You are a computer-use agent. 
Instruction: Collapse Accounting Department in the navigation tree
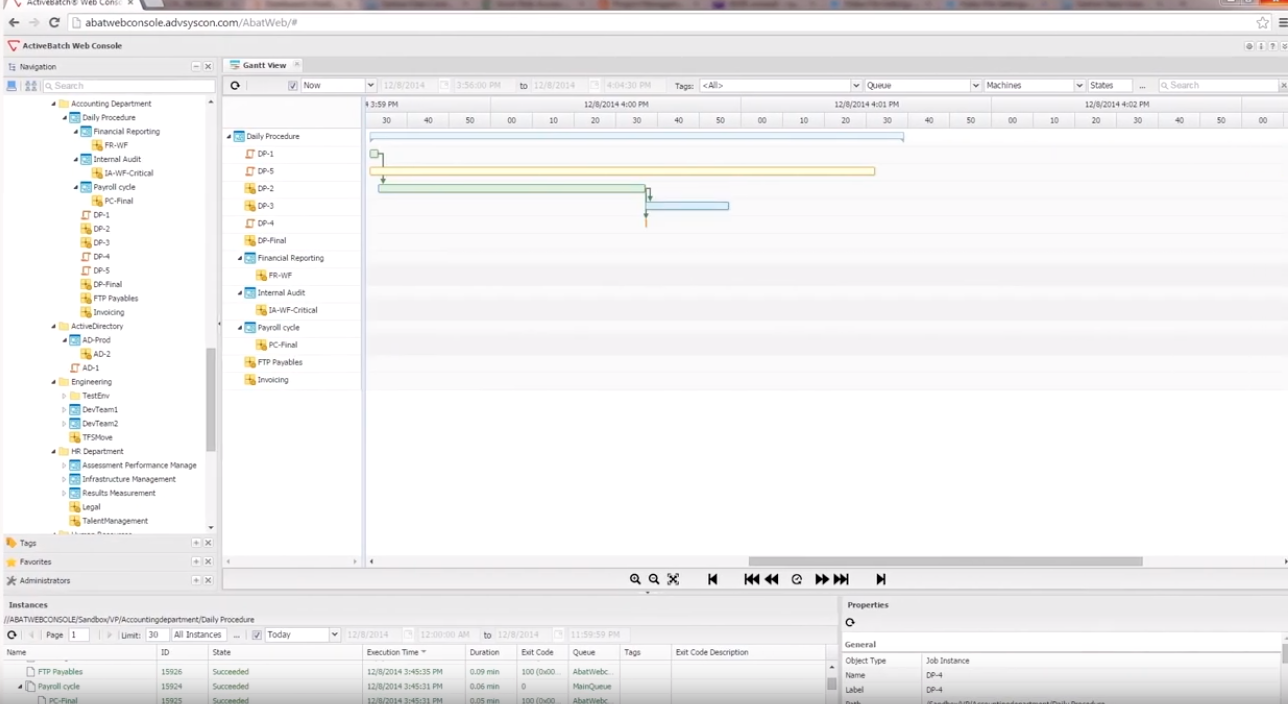[x=53, y=104]
